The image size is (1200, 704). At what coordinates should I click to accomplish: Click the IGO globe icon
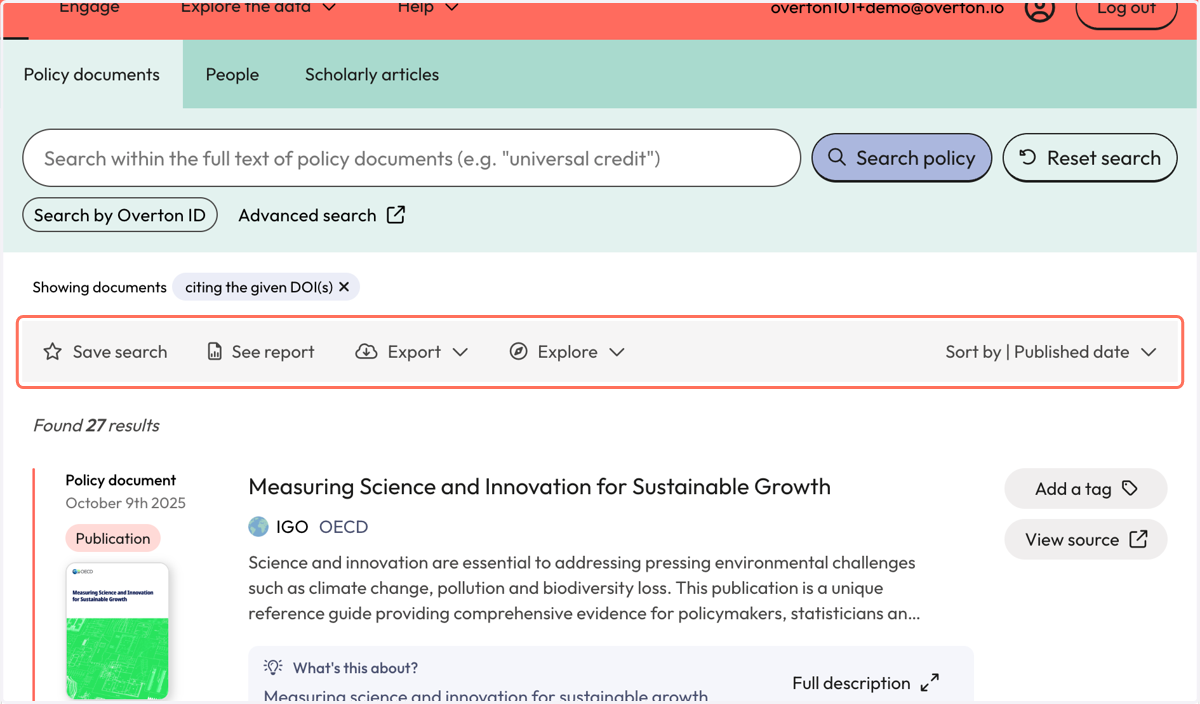258,527
